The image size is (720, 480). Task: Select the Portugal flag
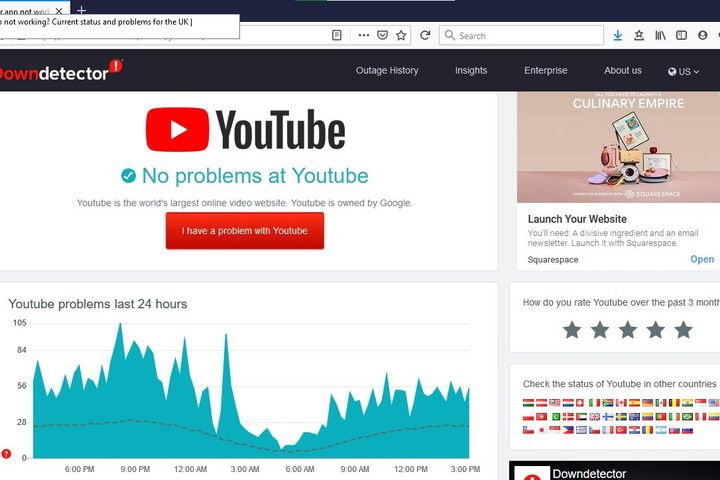click(x=661, y=417)
